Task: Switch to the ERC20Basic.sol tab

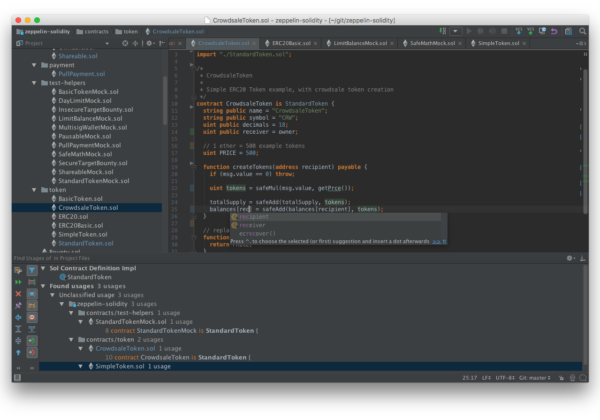Action: (290, 44)
